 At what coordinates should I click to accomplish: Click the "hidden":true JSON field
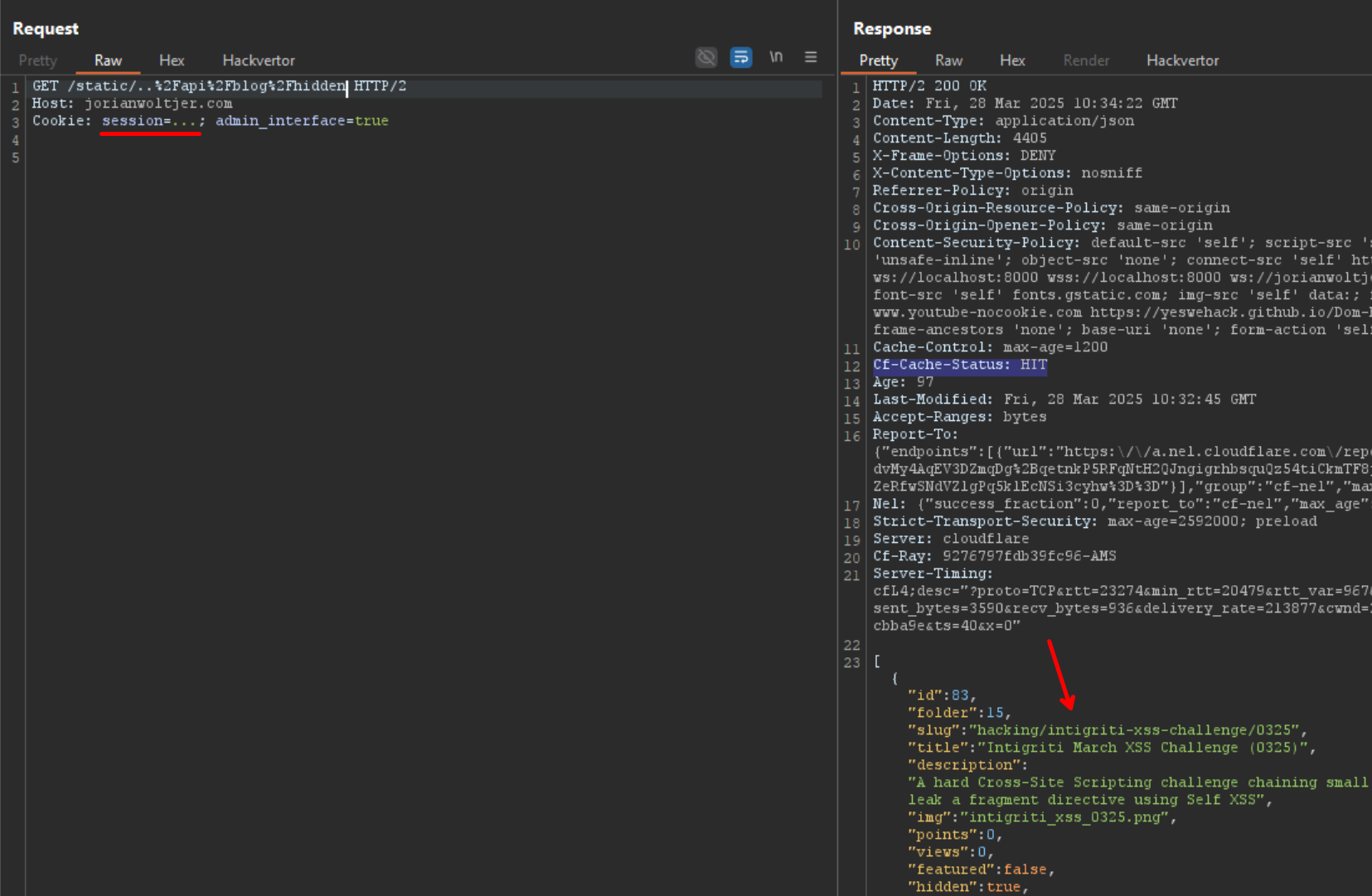(968, 887)
